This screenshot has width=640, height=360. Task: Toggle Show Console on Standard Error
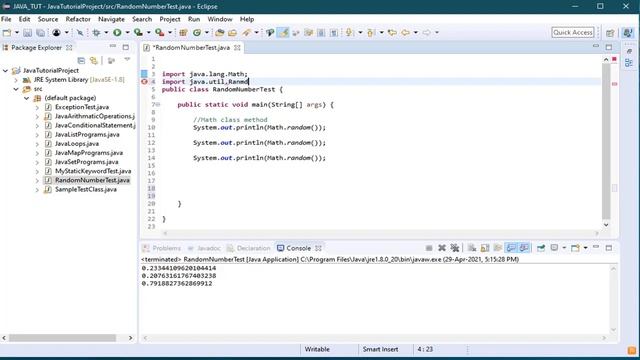pos(524,248)
